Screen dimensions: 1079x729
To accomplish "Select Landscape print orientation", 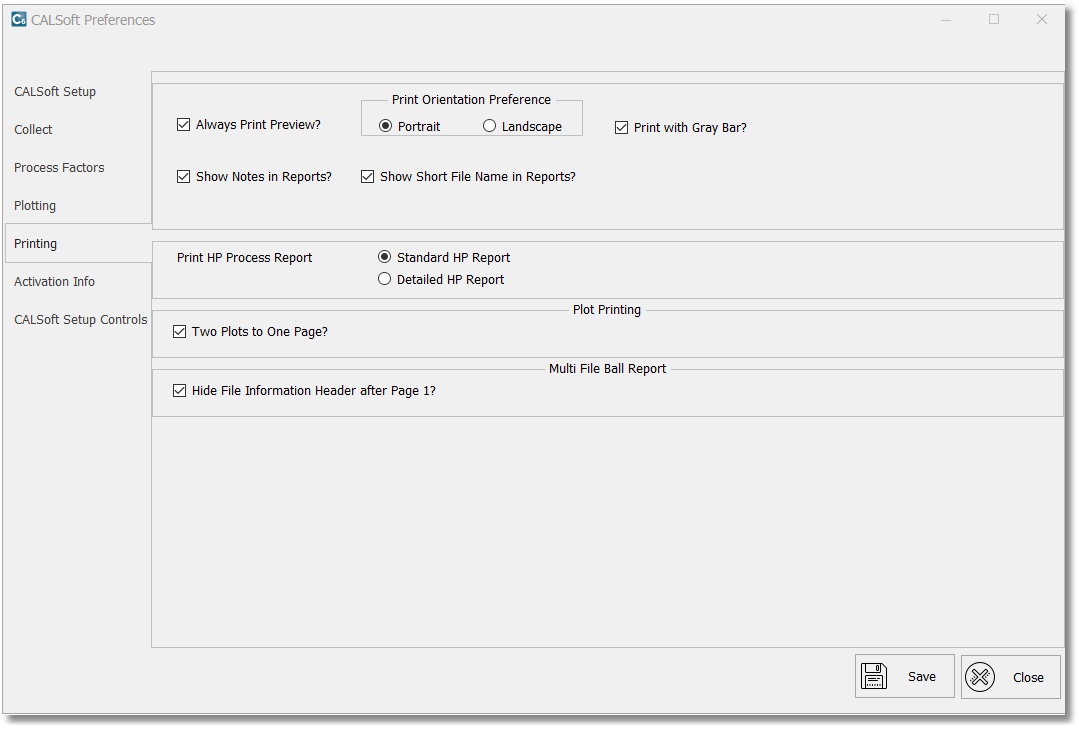I will 489,126.
